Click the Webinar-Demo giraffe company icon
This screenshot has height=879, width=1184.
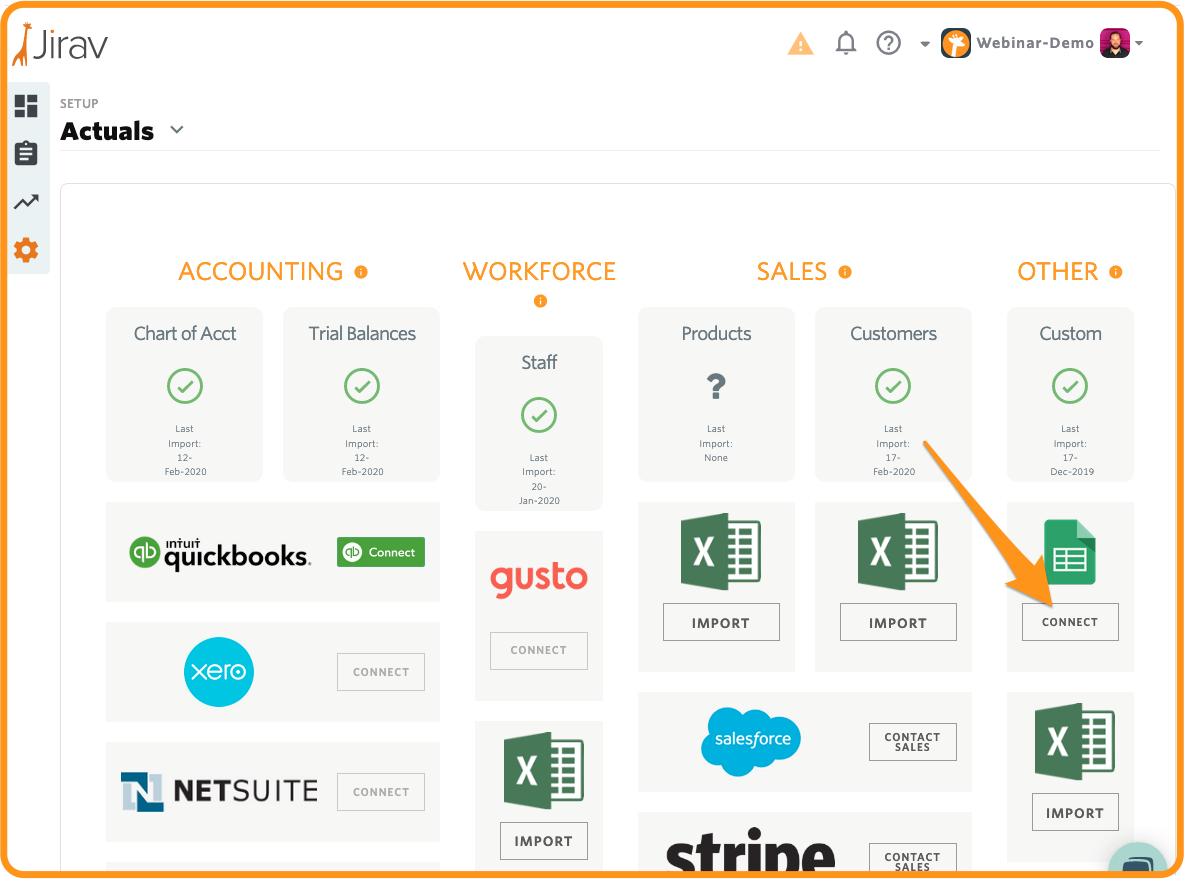click(956, 43)
